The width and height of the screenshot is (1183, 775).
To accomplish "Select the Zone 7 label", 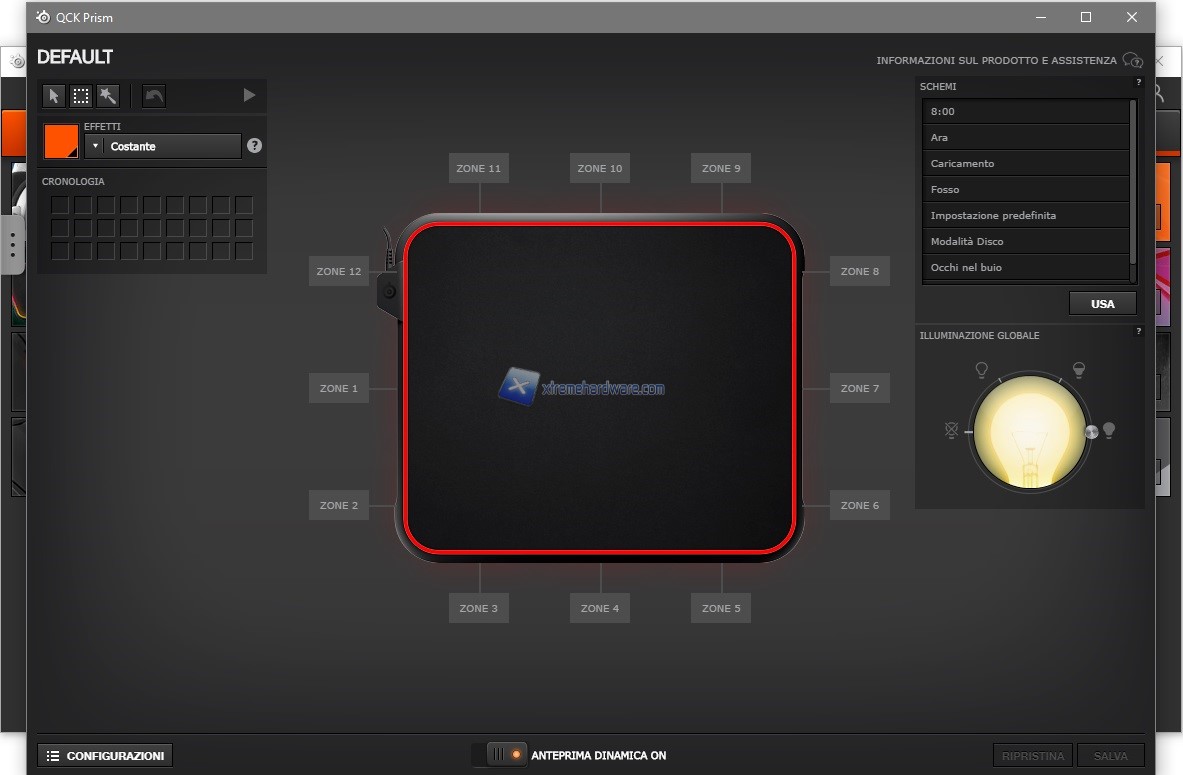I will 859,388.
